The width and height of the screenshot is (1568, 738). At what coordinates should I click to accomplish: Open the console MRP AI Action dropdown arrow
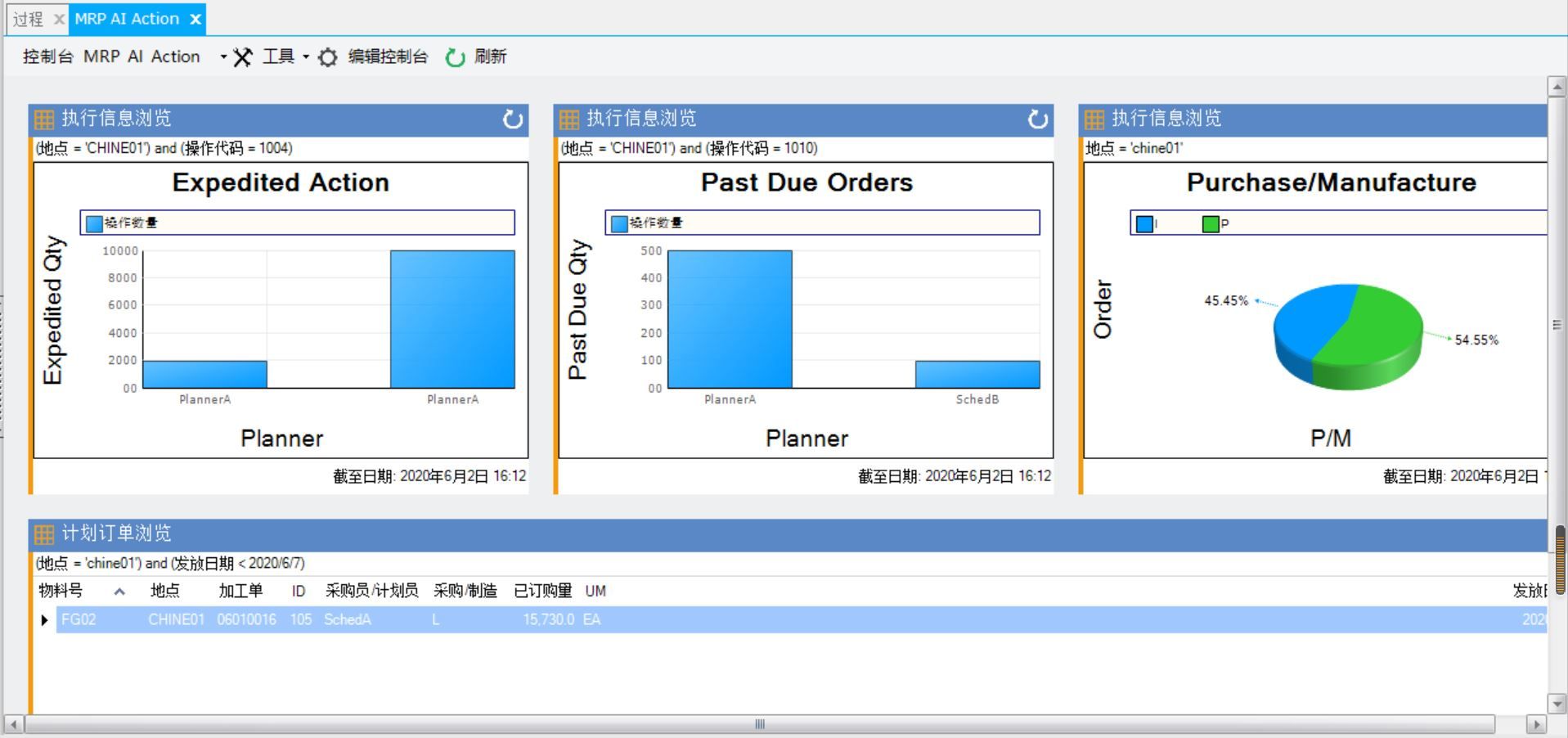coord(223,57)
